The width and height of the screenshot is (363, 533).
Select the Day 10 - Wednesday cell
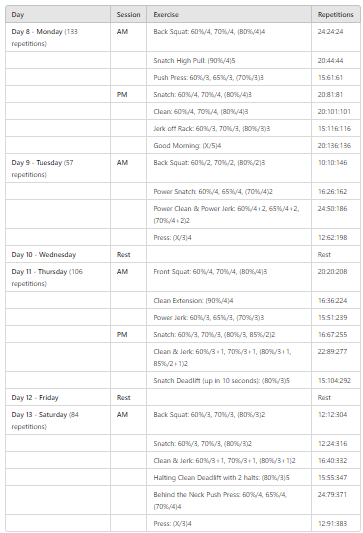(x=58, y=254)
